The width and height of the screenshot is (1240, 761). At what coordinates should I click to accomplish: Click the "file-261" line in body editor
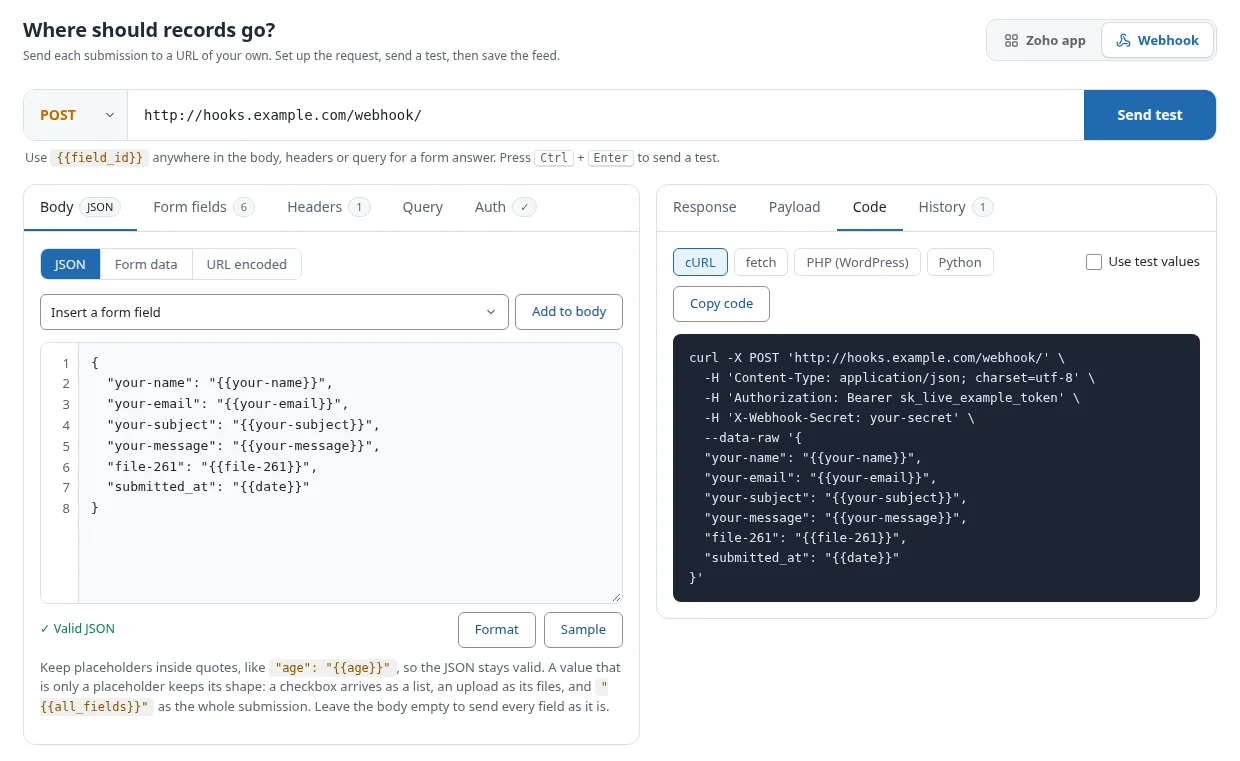click(x=212, y=466)
